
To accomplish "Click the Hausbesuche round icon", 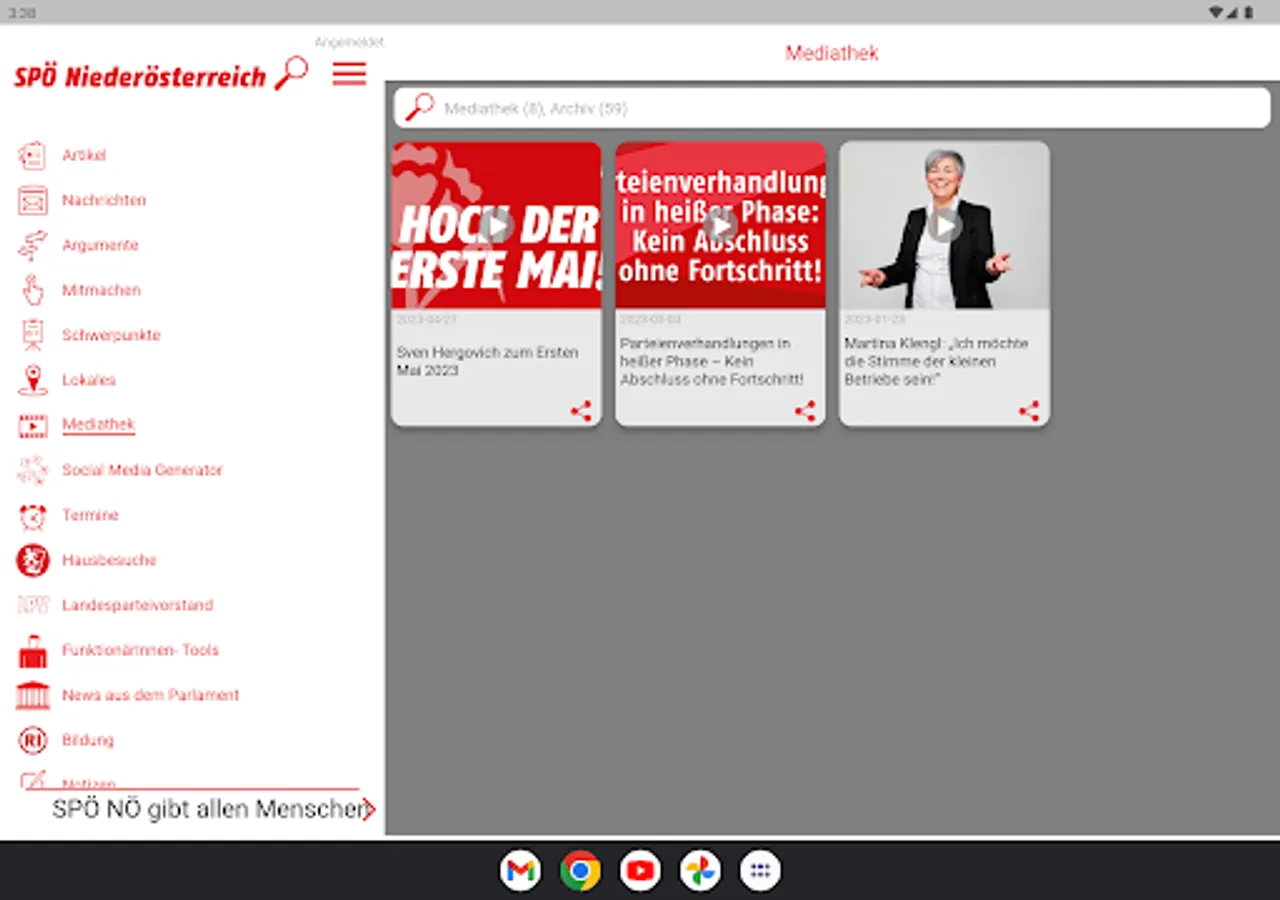I will click(32, 560).
